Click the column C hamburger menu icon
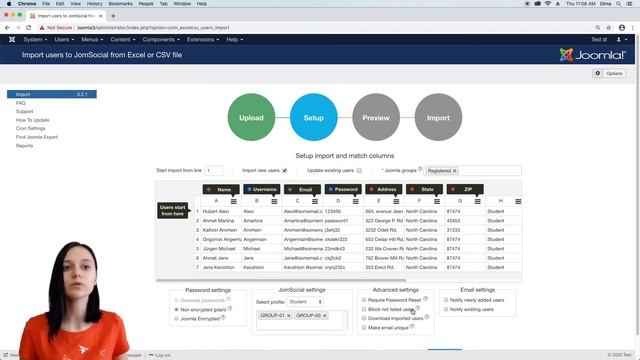Screen dimensions: 640x360 (x=315, y=201)
